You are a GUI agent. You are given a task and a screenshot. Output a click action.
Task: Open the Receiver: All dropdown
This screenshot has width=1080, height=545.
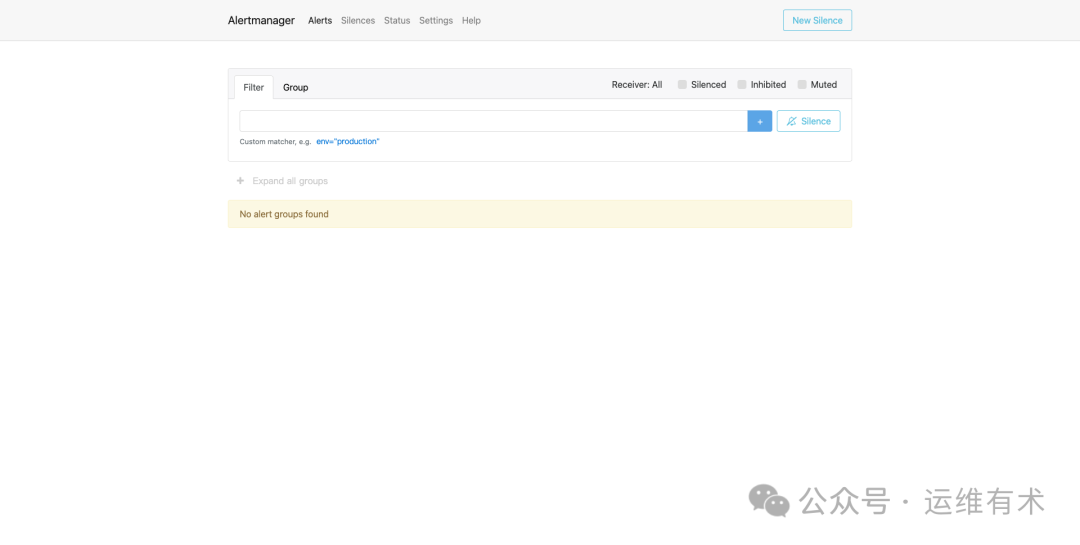tap(636, 85)
